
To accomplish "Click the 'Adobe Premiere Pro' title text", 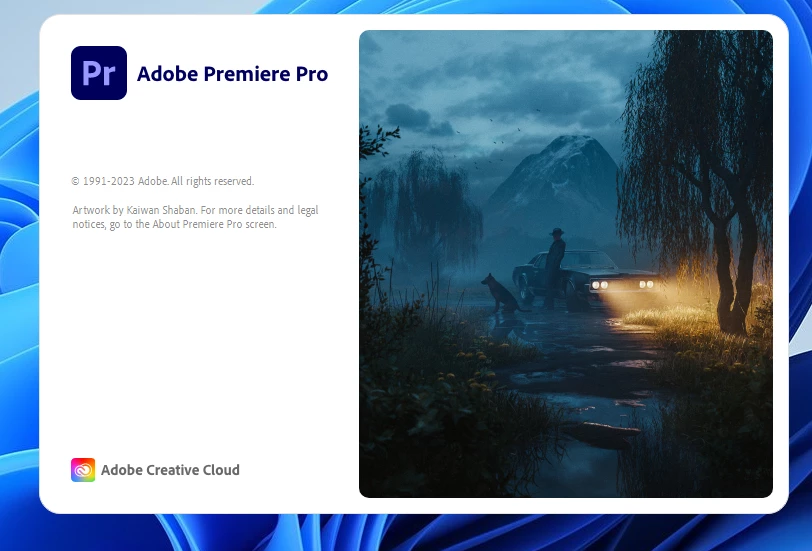I will (x=233, y=74).
